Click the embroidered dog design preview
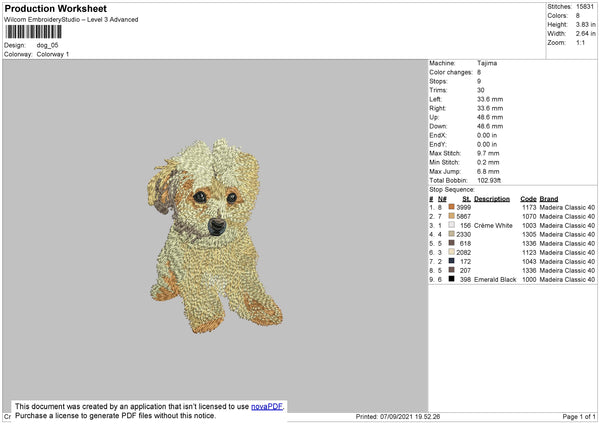 [x=215, y=236]
